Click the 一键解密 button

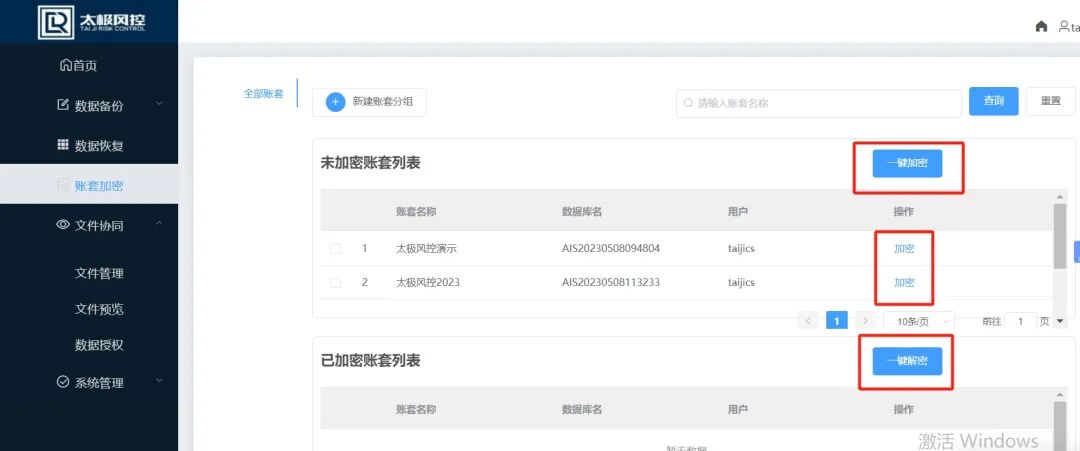[907, 361]
